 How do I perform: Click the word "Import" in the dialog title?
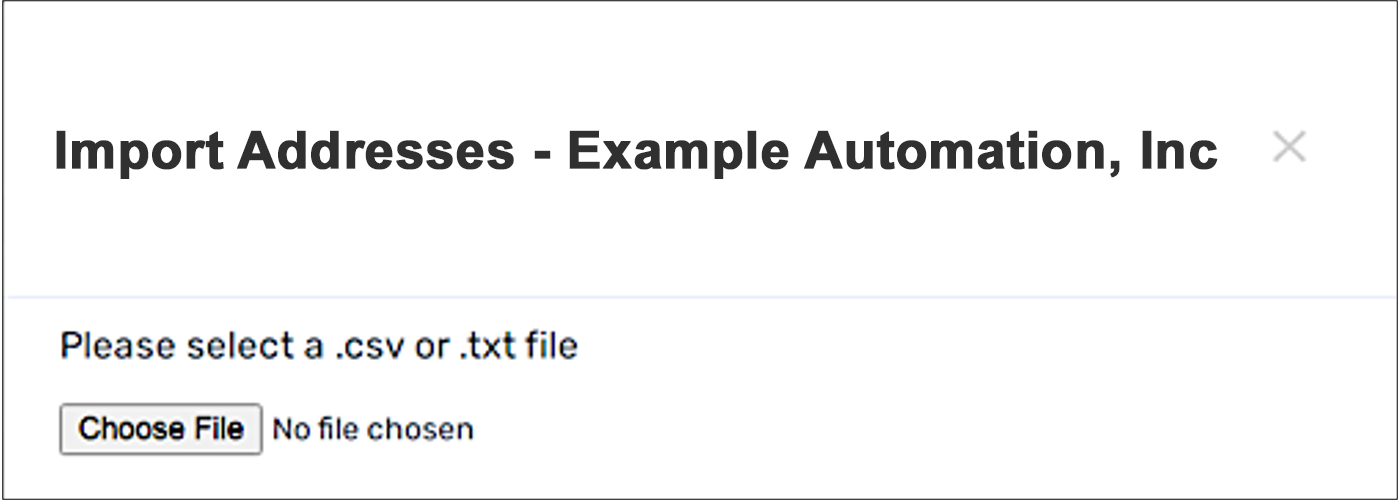point(136,152)
